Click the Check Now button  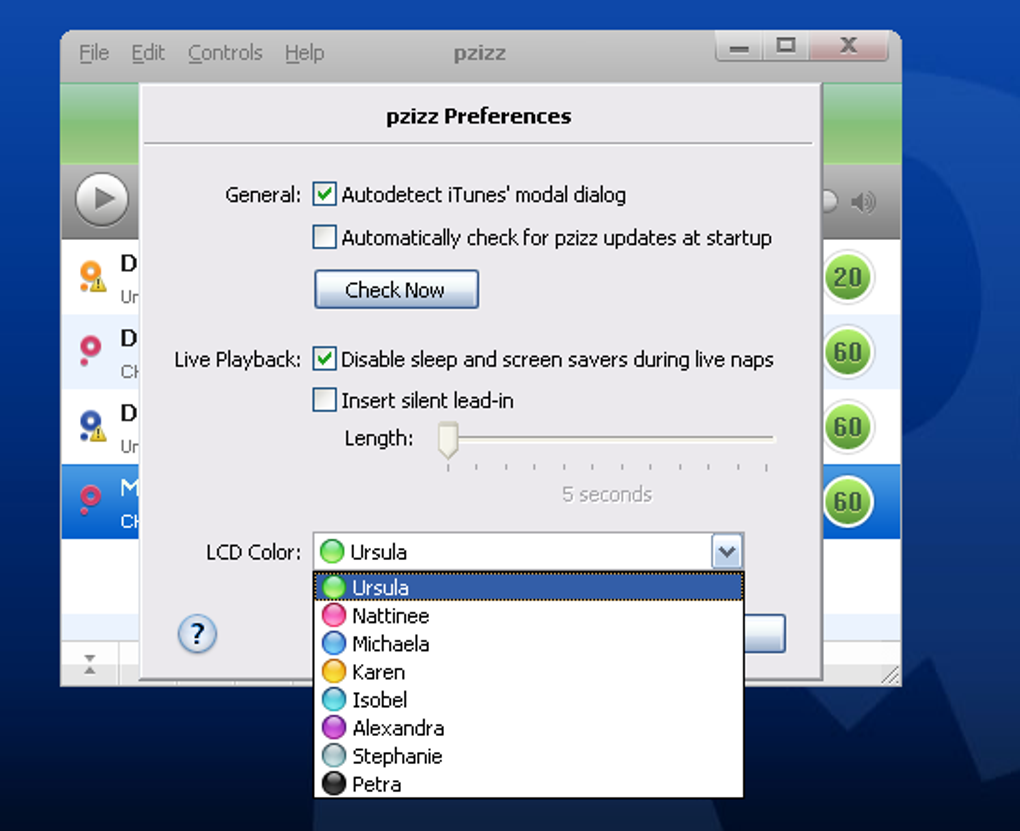click(396, 290)
